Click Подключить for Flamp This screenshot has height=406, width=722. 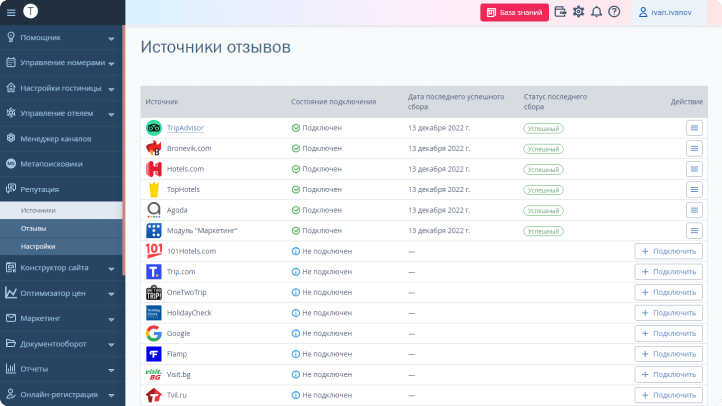click(669, 354)
